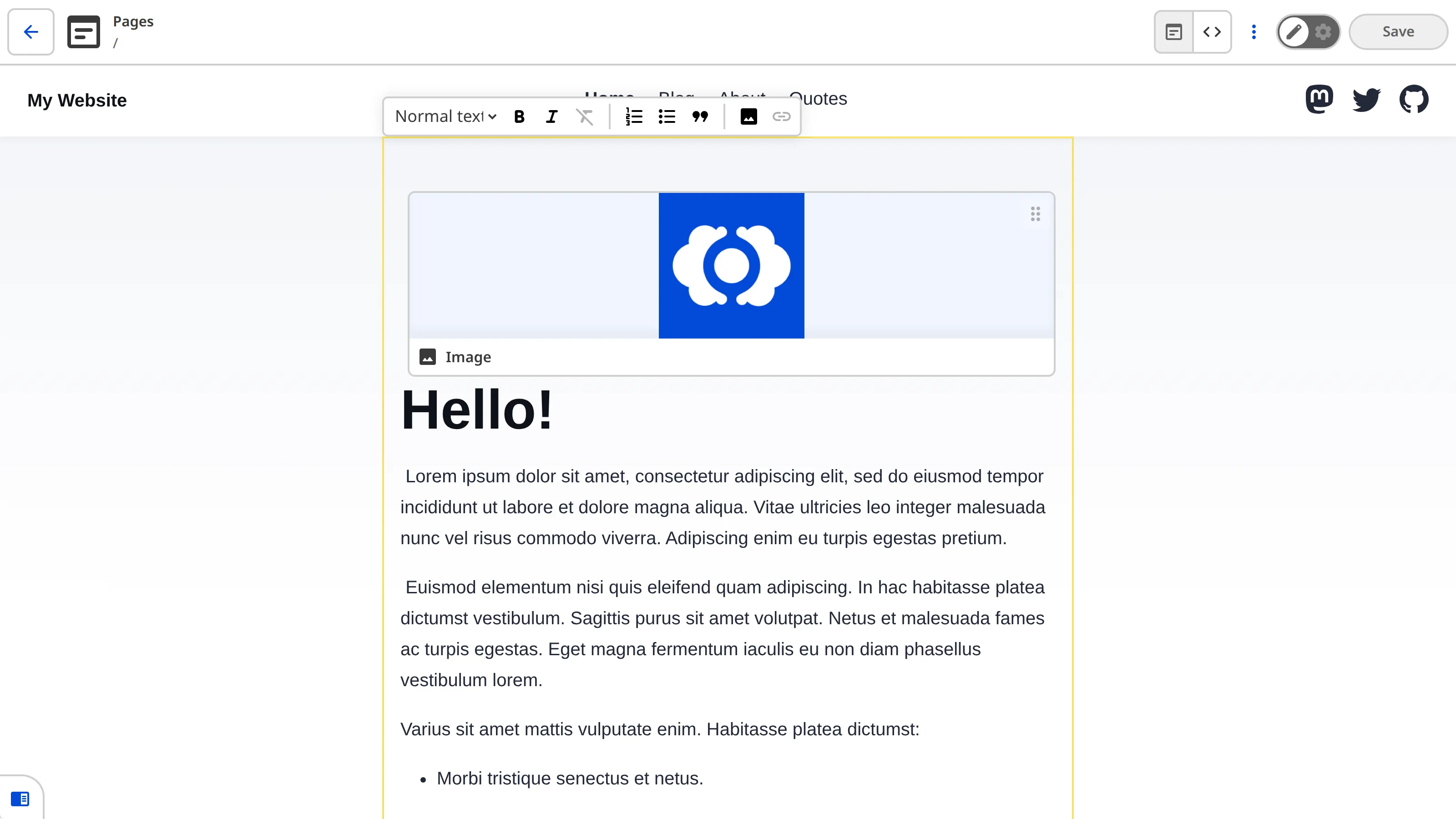
Task: Click the back arrow button
Action: pos(31,32)
